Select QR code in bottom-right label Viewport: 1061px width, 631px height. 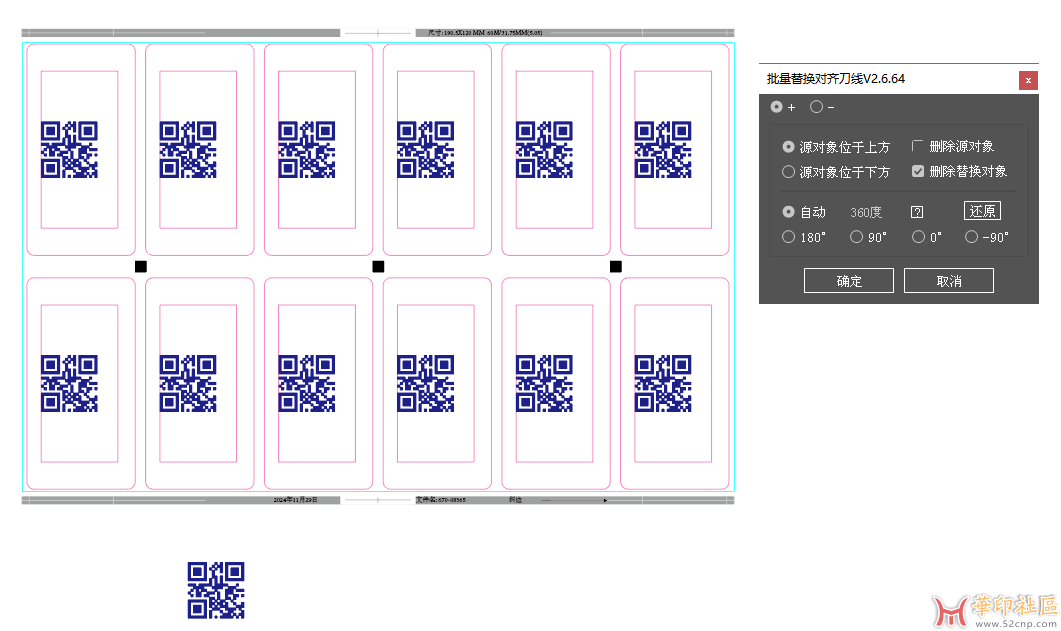663,383
